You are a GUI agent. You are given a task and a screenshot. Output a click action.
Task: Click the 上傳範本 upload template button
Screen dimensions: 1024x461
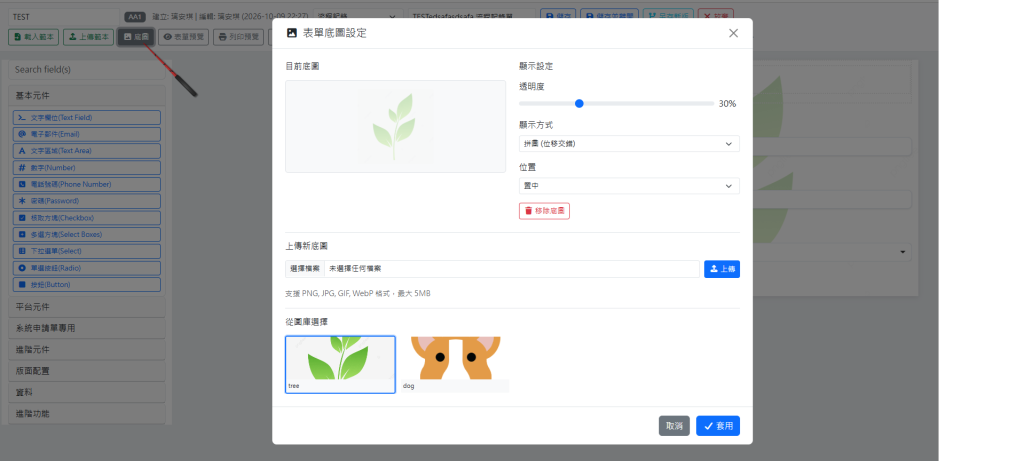click(89, 37)
